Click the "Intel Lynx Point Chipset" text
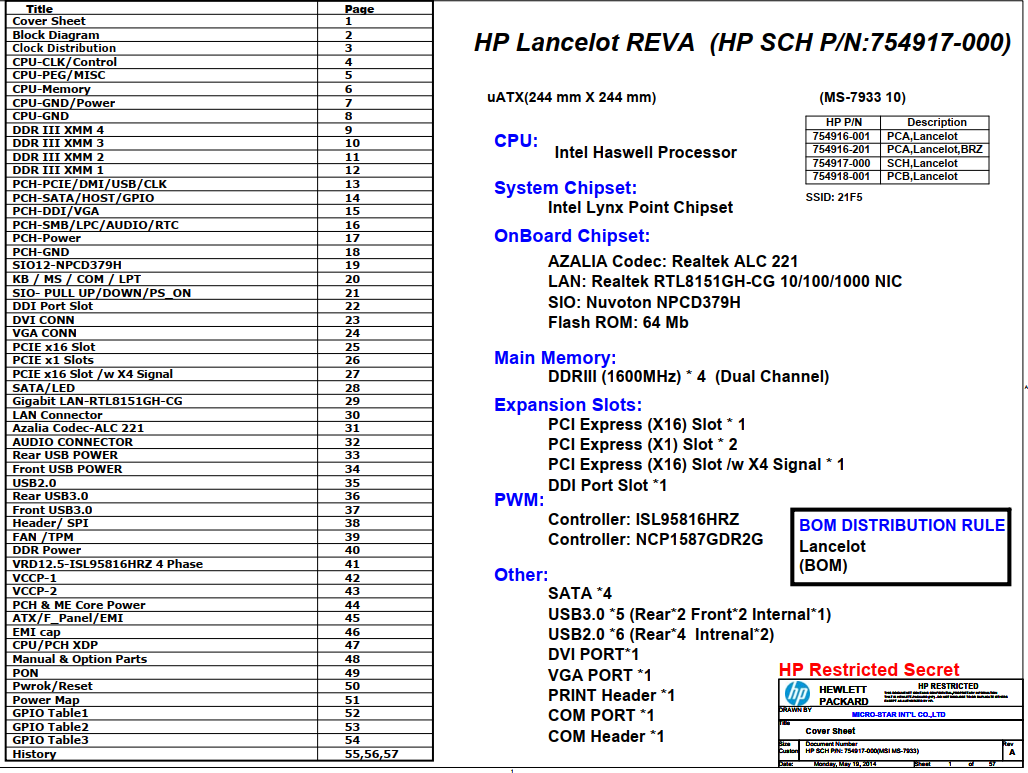The width and height of the screenshot is (1028, 773). [641, 208]
